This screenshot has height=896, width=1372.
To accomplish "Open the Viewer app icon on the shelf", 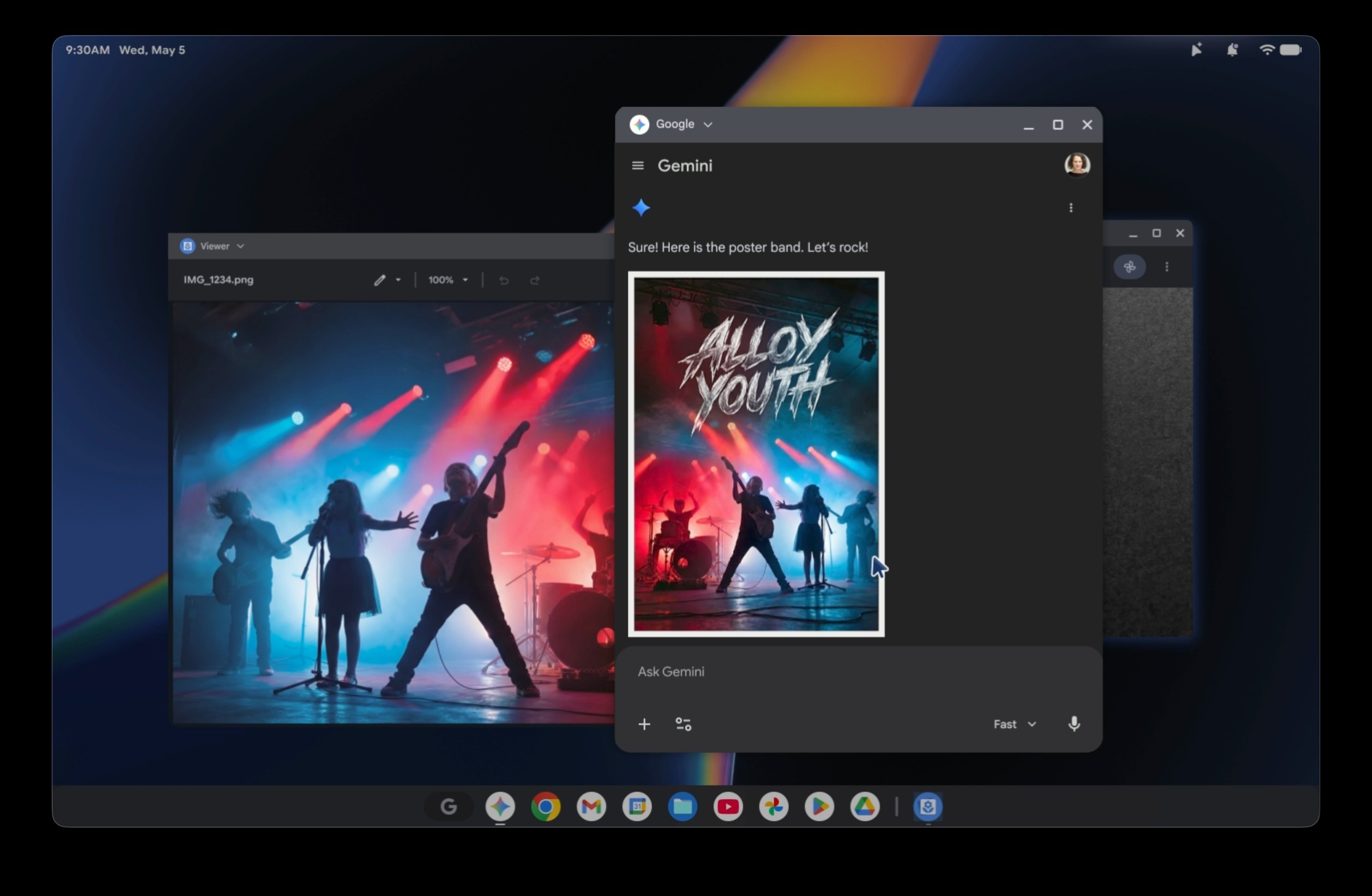I will pos(927,806).
